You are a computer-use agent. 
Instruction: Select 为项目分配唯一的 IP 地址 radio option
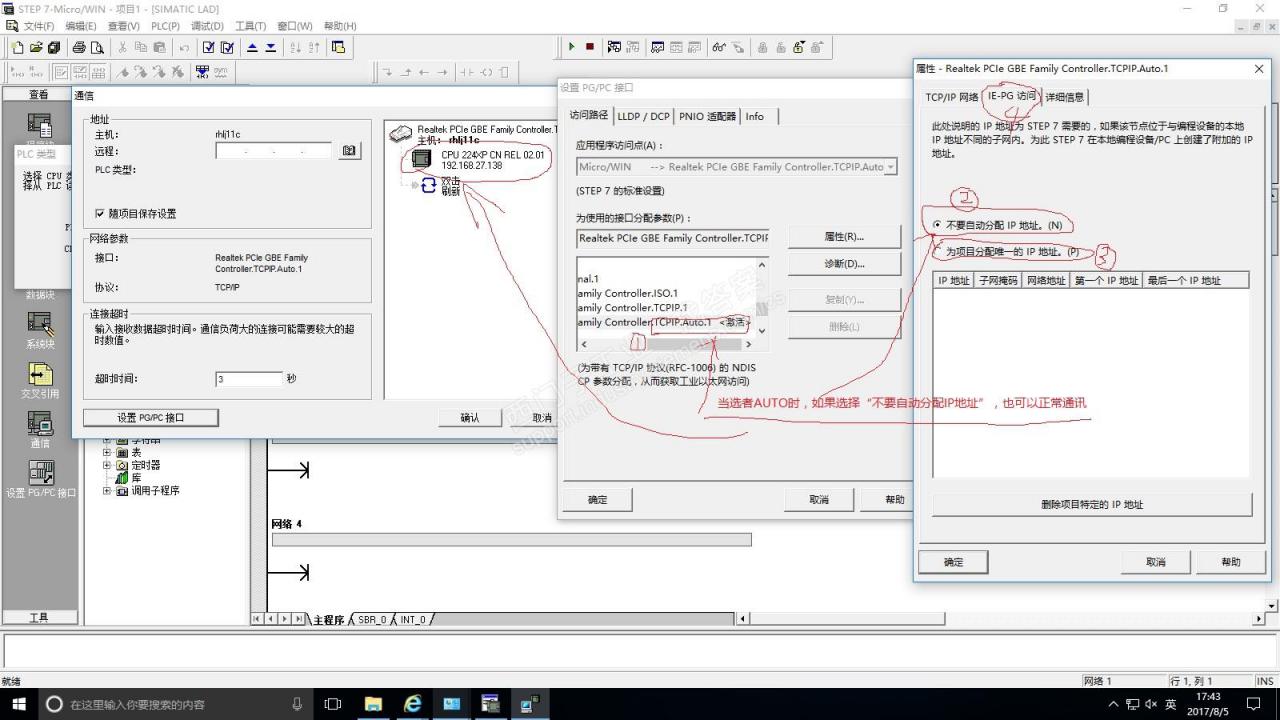[937, 252]
